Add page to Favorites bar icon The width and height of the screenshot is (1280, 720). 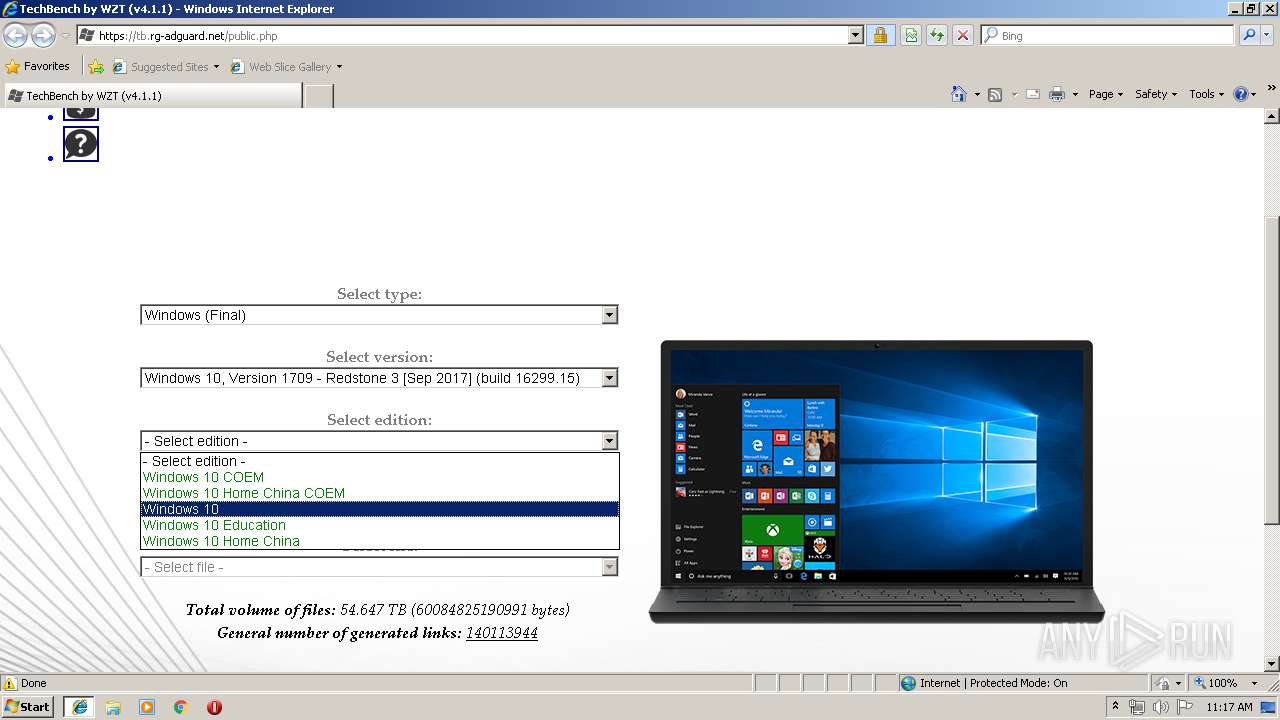tap(96, 67)
